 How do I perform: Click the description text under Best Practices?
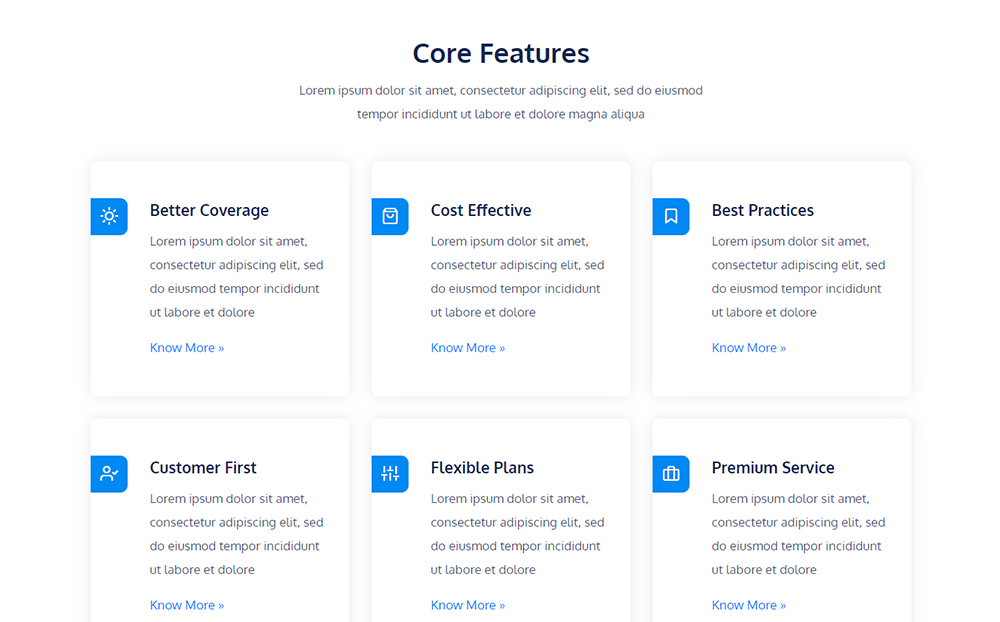(x=798, y=277)
